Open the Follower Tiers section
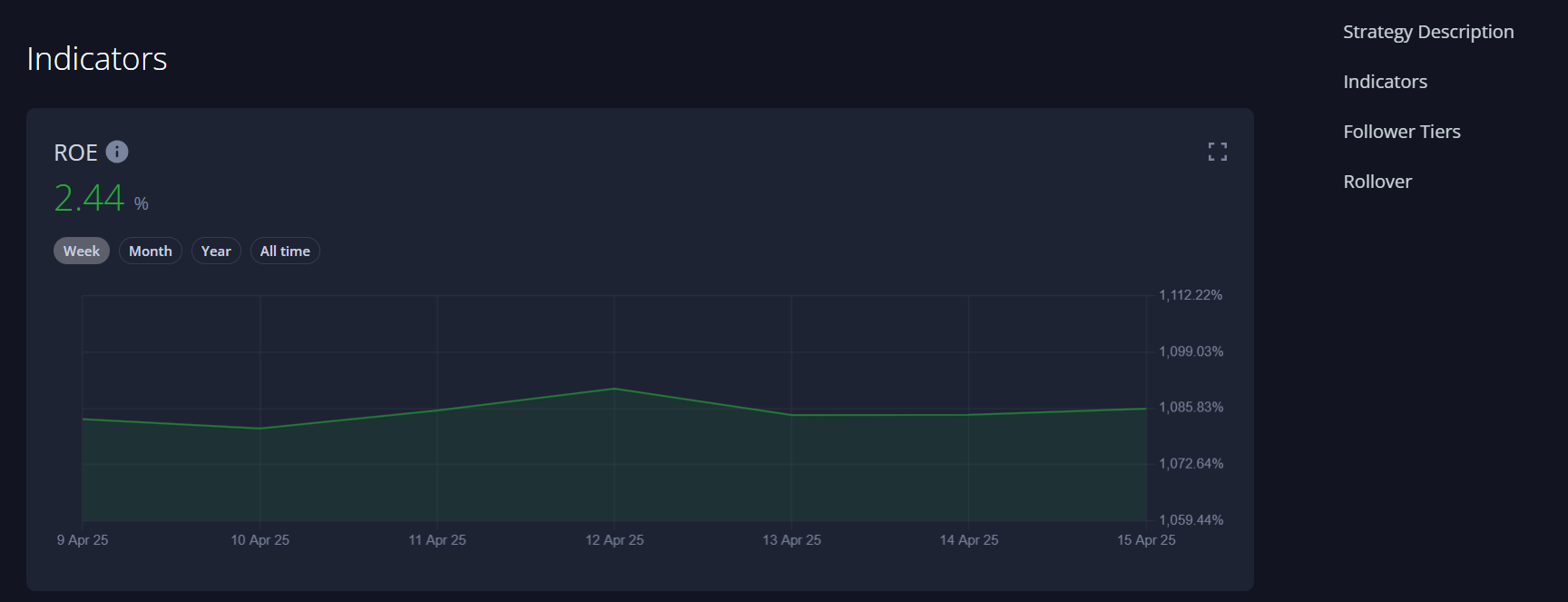 coord(1401,132)
